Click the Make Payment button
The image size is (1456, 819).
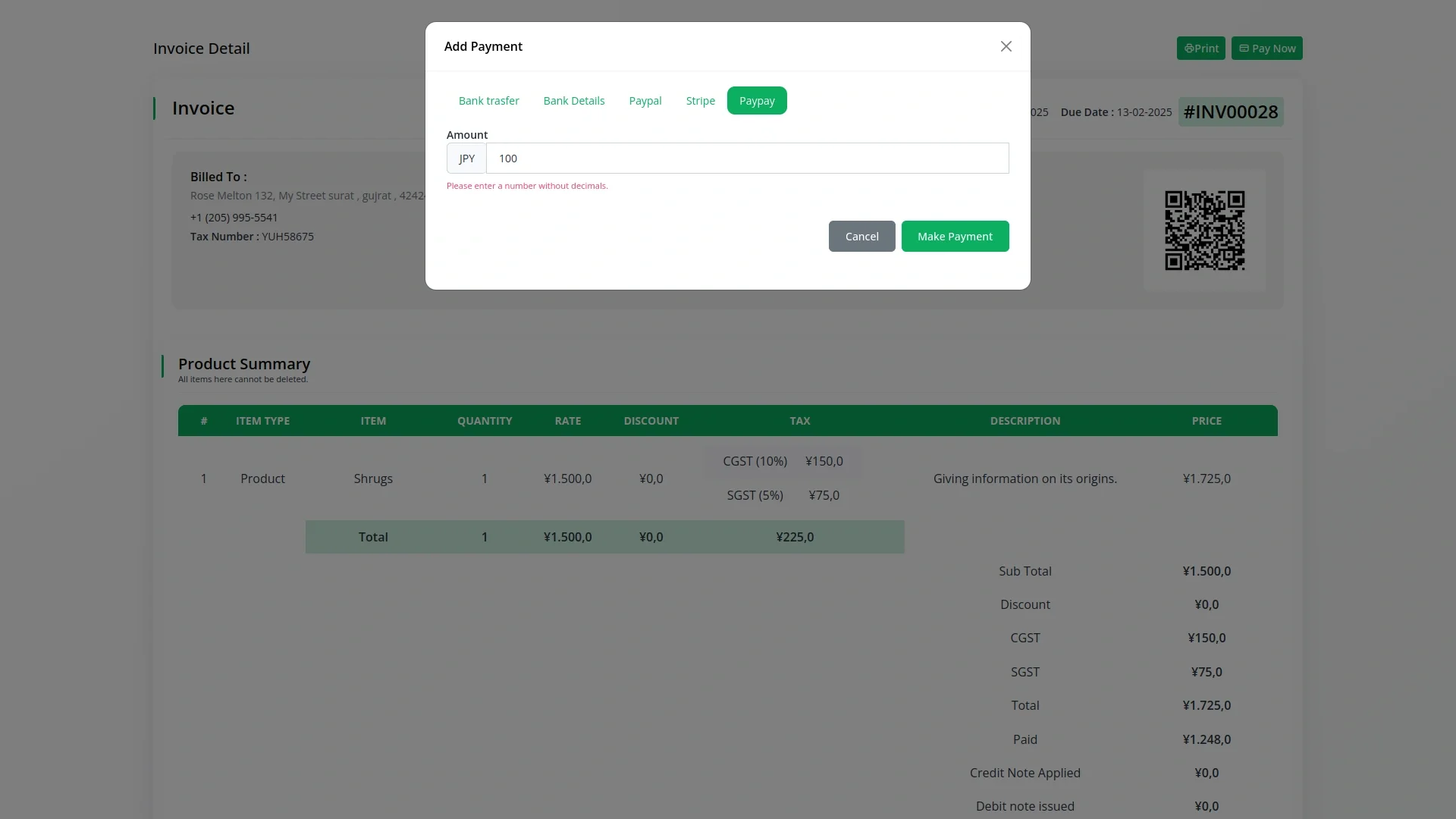954,237
